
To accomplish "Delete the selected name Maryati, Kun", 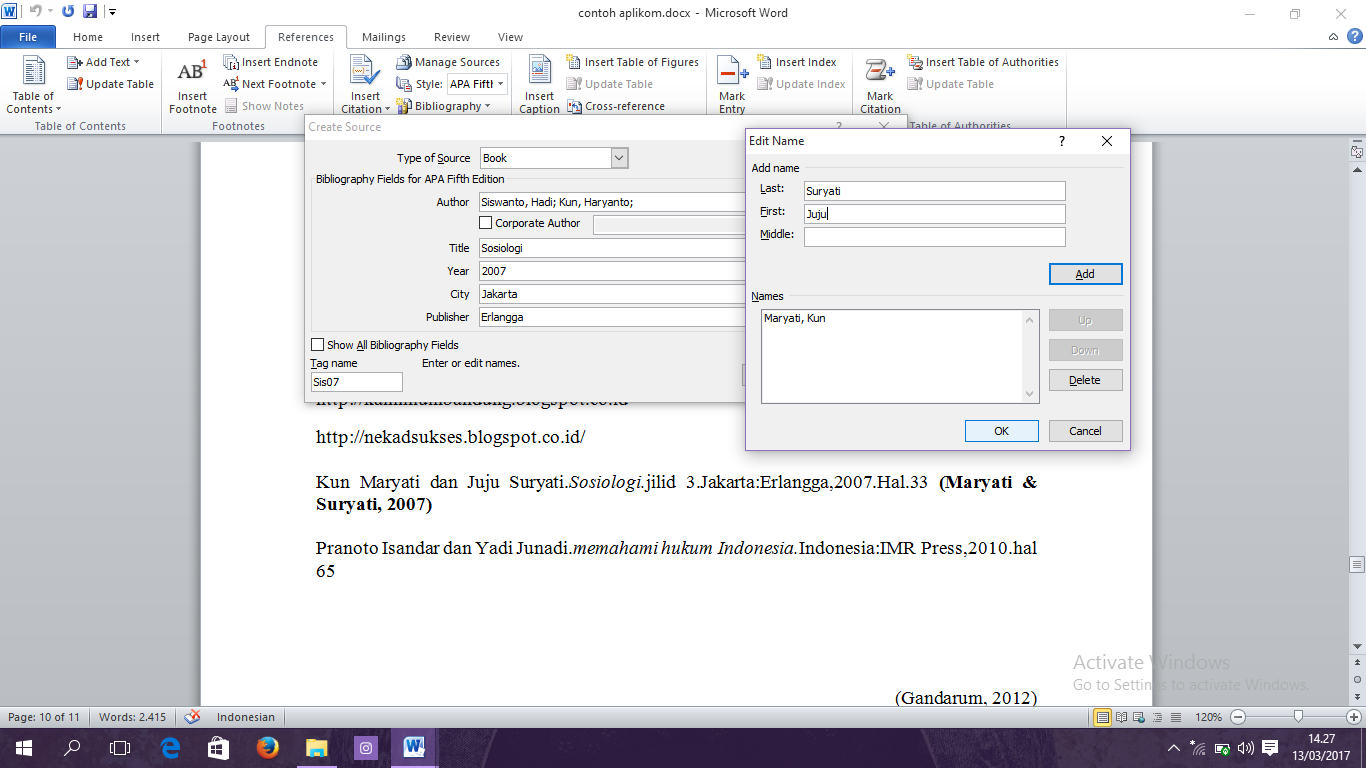I will pyautogui.click(x=1085, y=379).
